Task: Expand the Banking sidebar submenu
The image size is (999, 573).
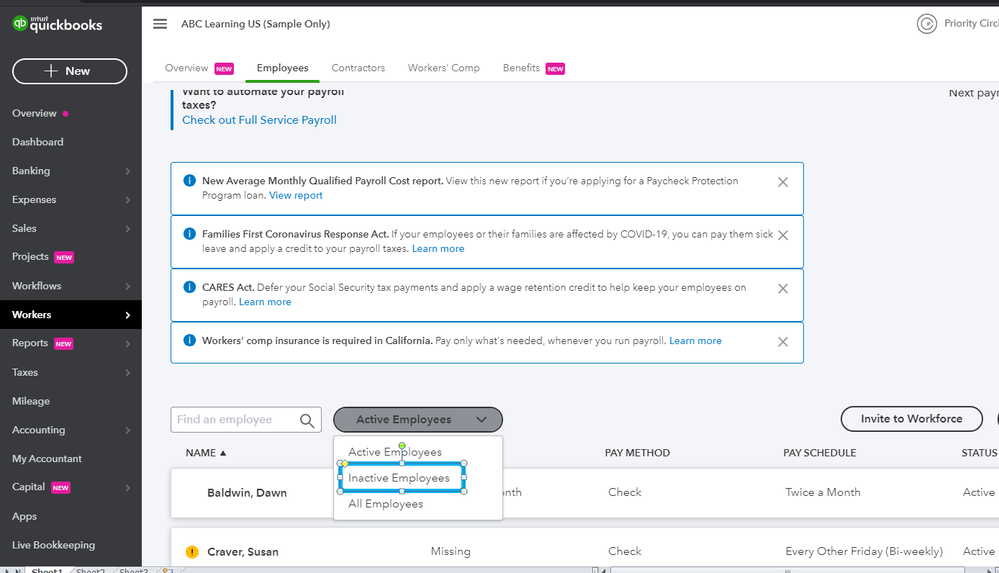Action: [x=127, y=172]
